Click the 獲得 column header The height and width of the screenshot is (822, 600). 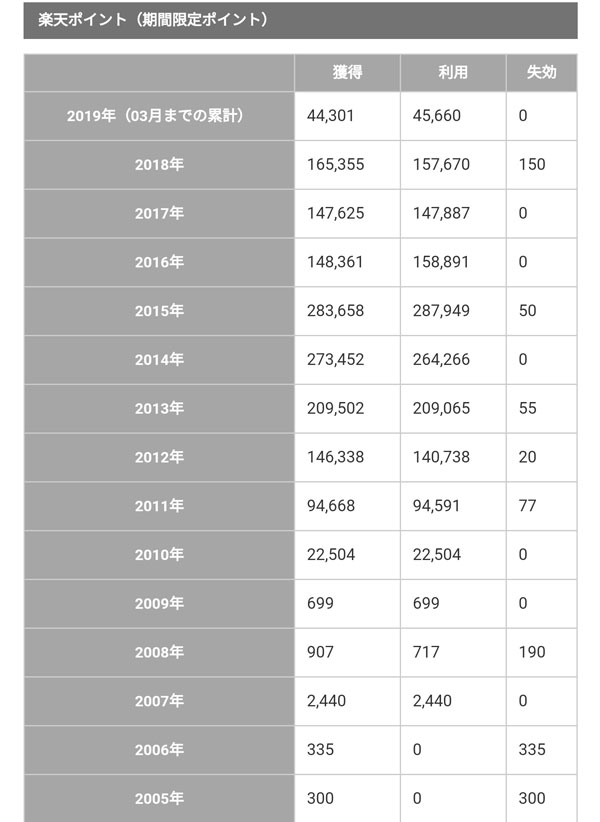(347, 73)
